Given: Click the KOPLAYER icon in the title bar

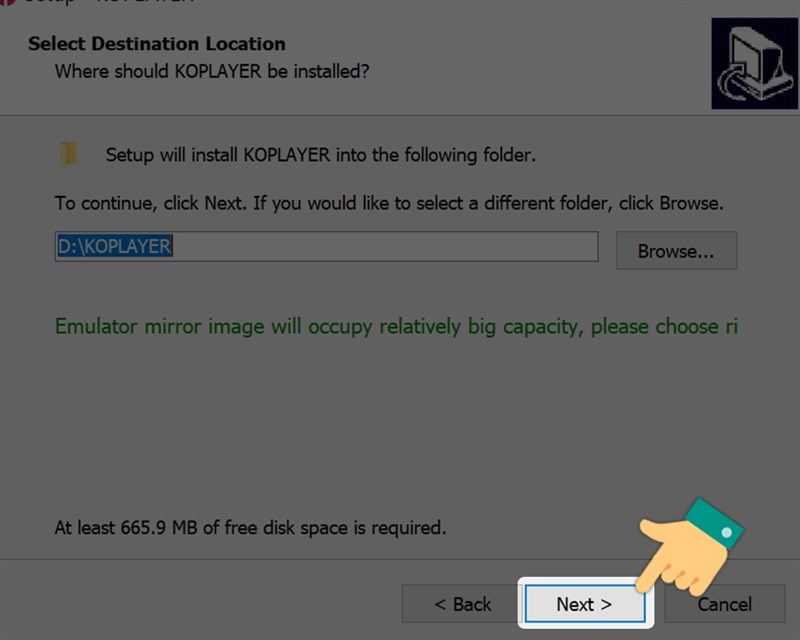Looking at the screenshot, I should (x=6, y=3).
